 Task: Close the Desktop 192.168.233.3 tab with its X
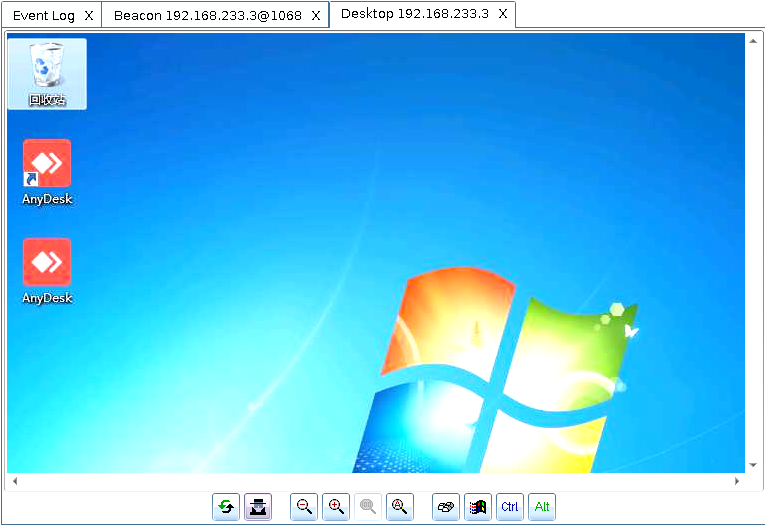(x=503, y=14)
